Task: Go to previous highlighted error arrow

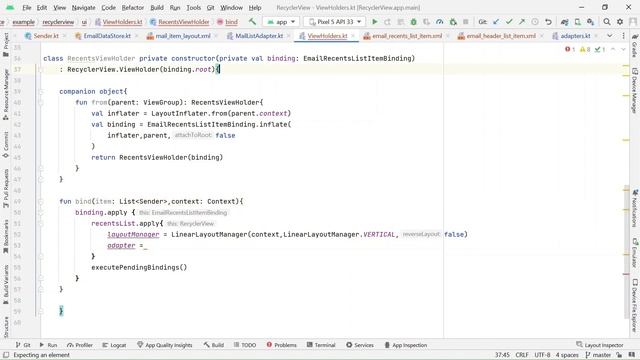Action: pyautogui.click(x=613, y=49)
